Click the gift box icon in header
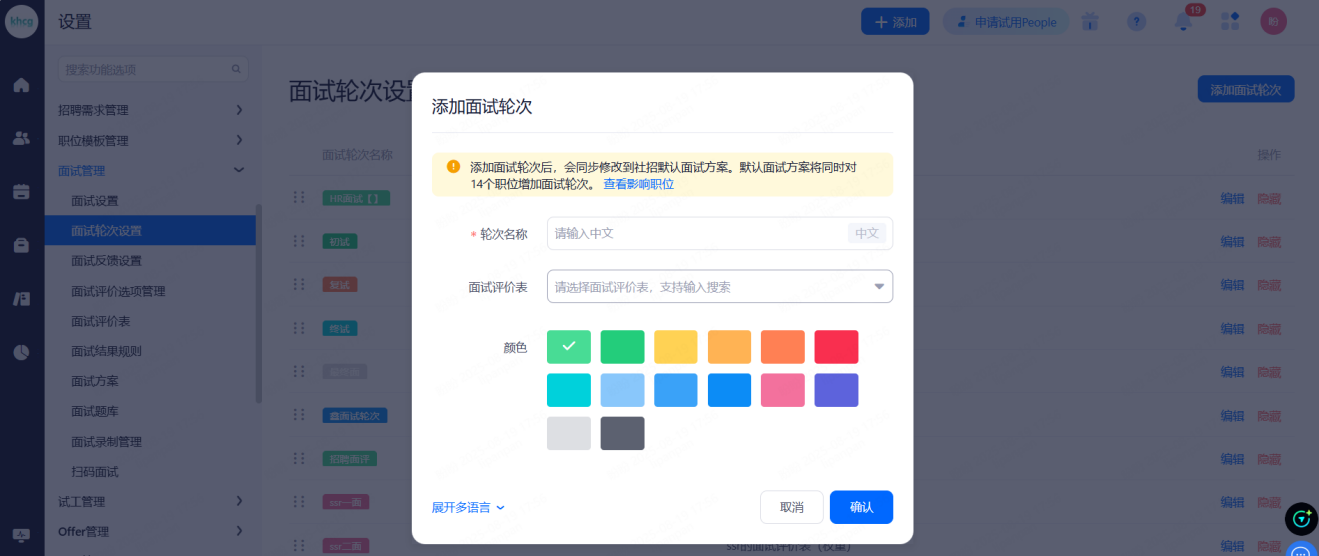Screen dimensions: 1319x556 coord(1090,22)
